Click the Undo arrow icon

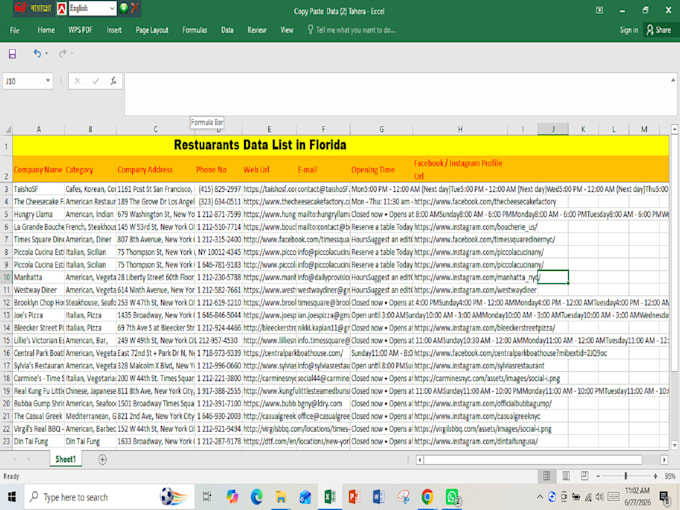click(x=37, y=53)
